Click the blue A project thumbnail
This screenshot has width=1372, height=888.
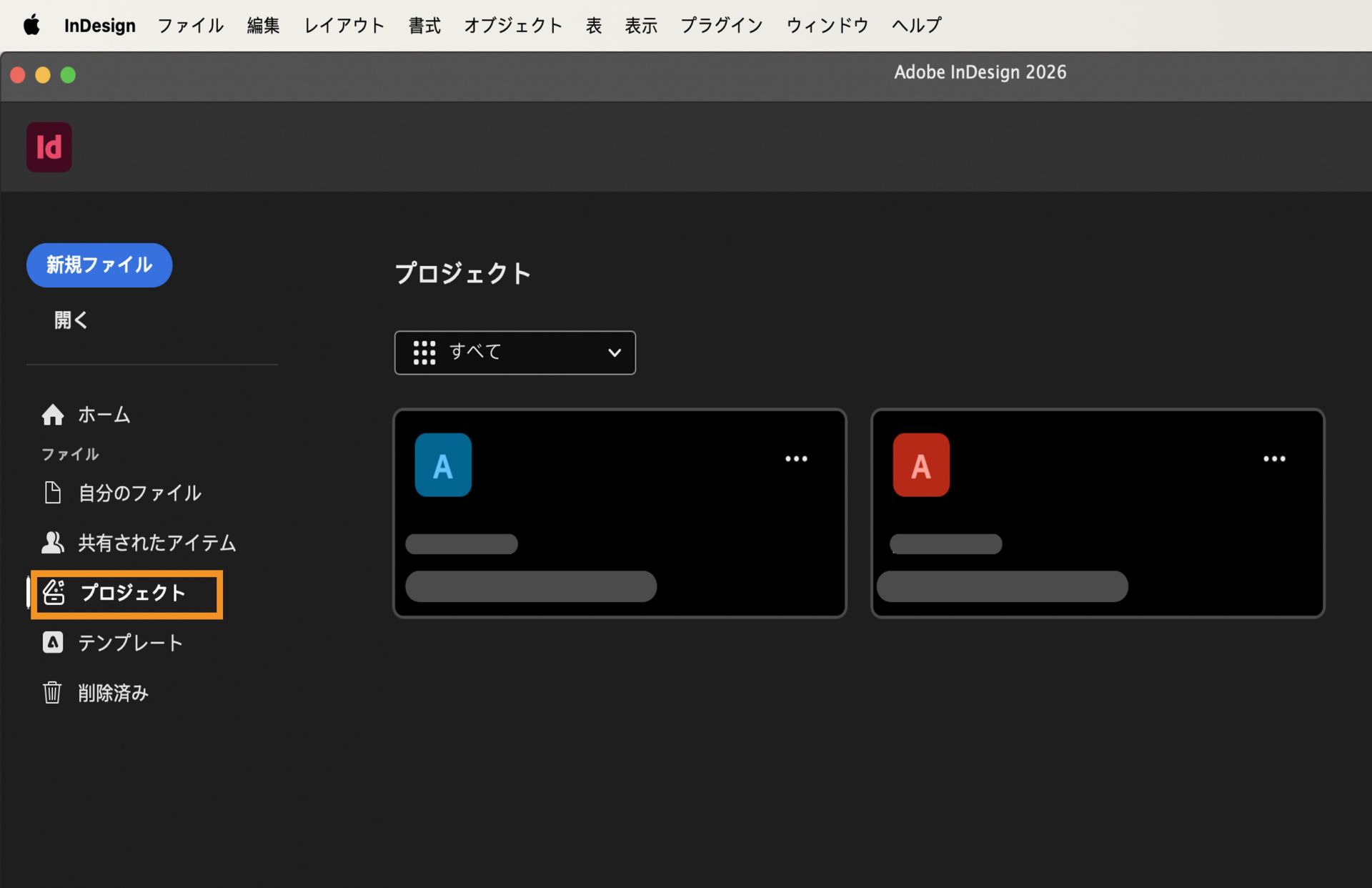[443, 464]
